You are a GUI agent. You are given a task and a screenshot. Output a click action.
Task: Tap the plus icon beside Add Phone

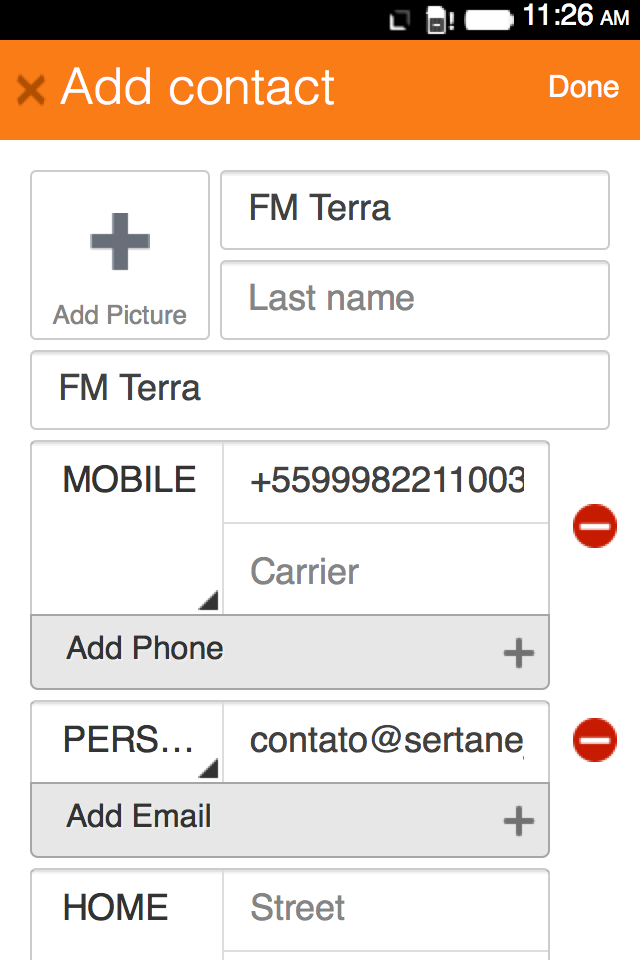point(518,653)
